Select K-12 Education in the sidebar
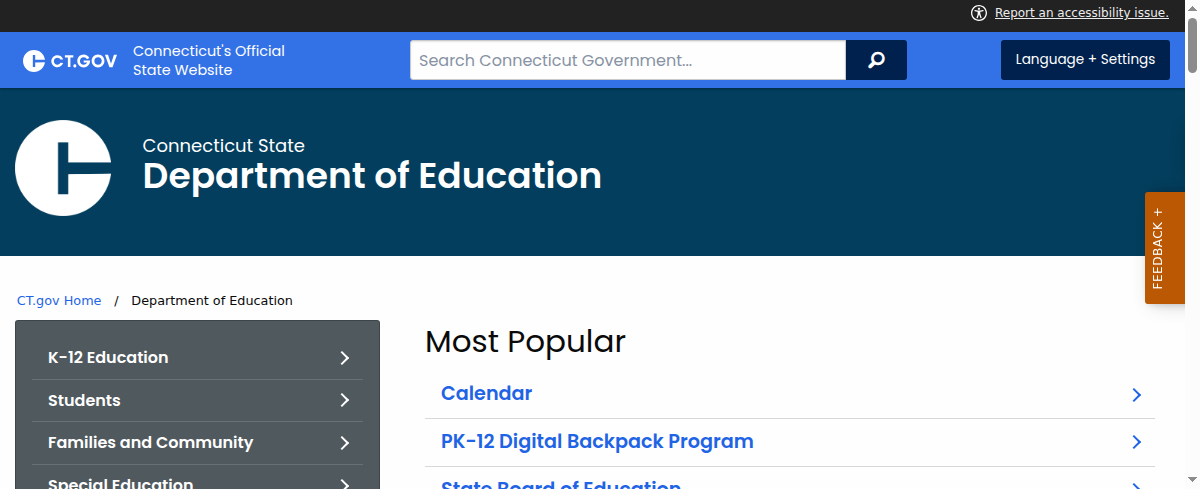 tap(108, 357)
